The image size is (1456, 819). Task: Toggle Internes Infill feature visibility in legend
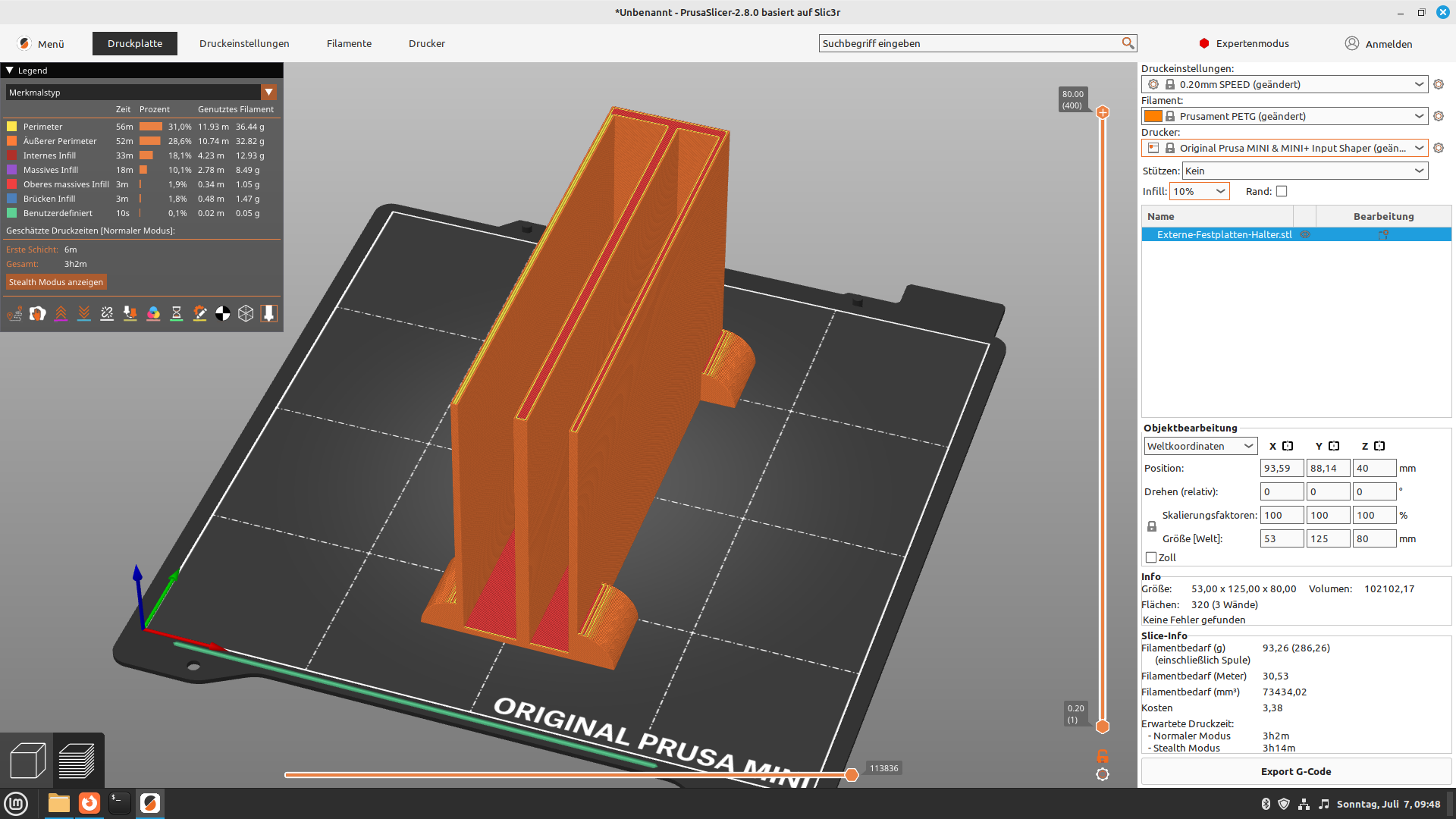point(50,155)
